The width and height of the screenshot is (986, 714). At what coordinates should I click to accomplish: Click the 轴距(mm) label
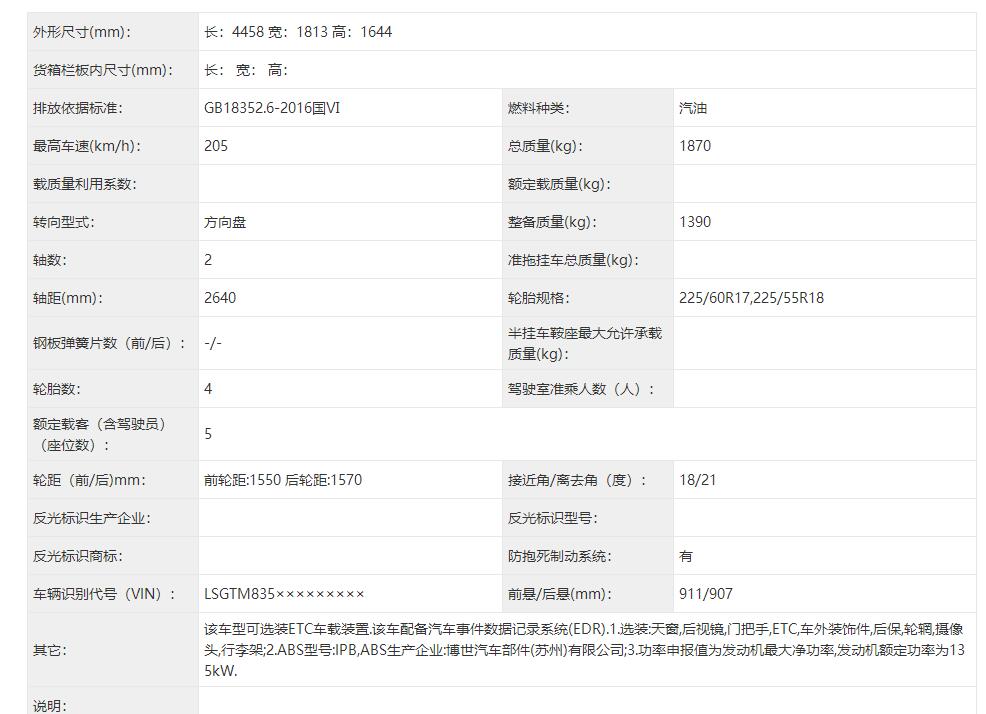tap(67, 298)
